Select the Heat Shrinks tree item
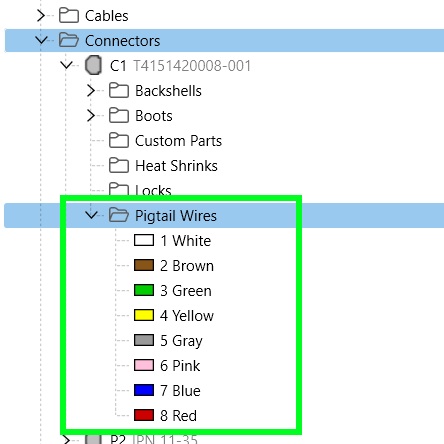This screenshot has width=444, height=444. pyautogui.click(x=176, y=166)
